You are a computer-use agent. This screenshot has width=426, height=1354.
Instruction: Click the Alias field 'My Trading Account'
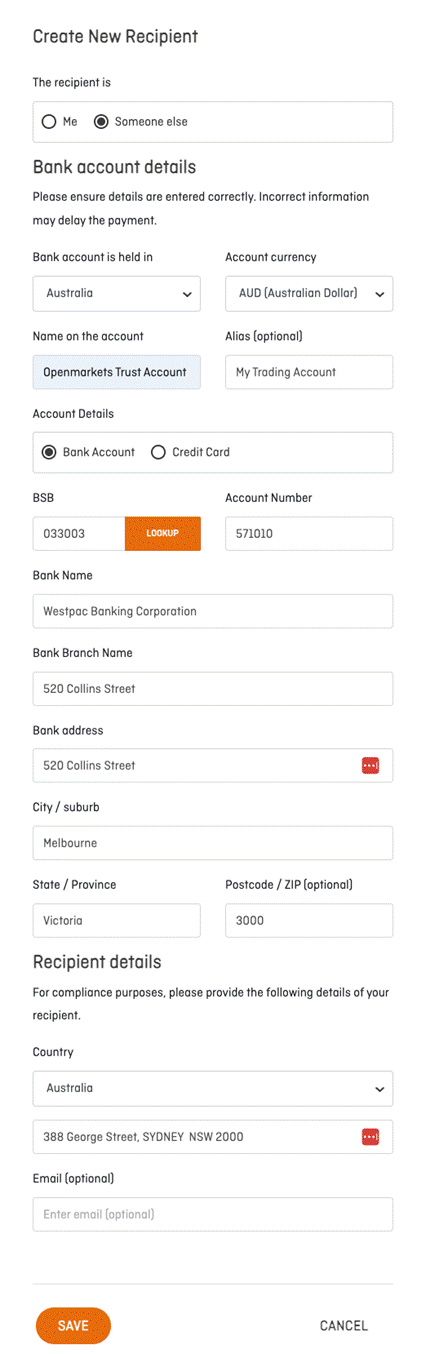[309, 372]
